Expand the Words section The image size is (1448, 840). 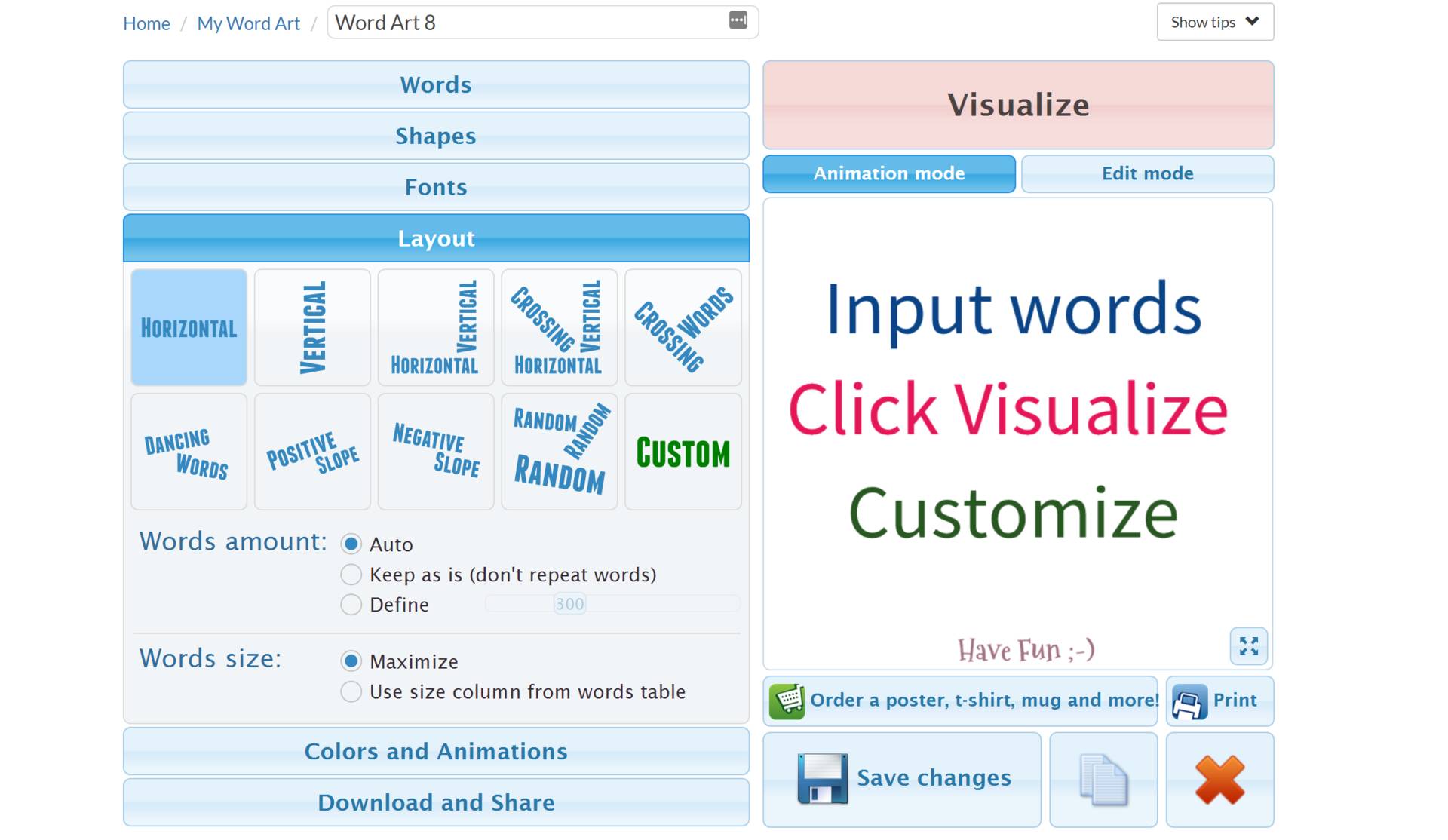(436, 84)
